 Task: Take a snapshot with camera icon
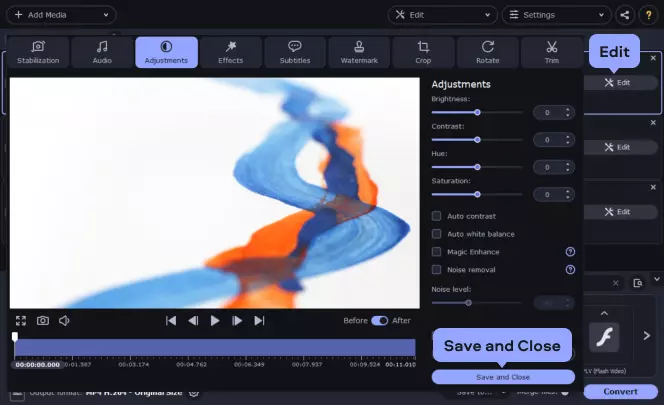pos(43,321)
